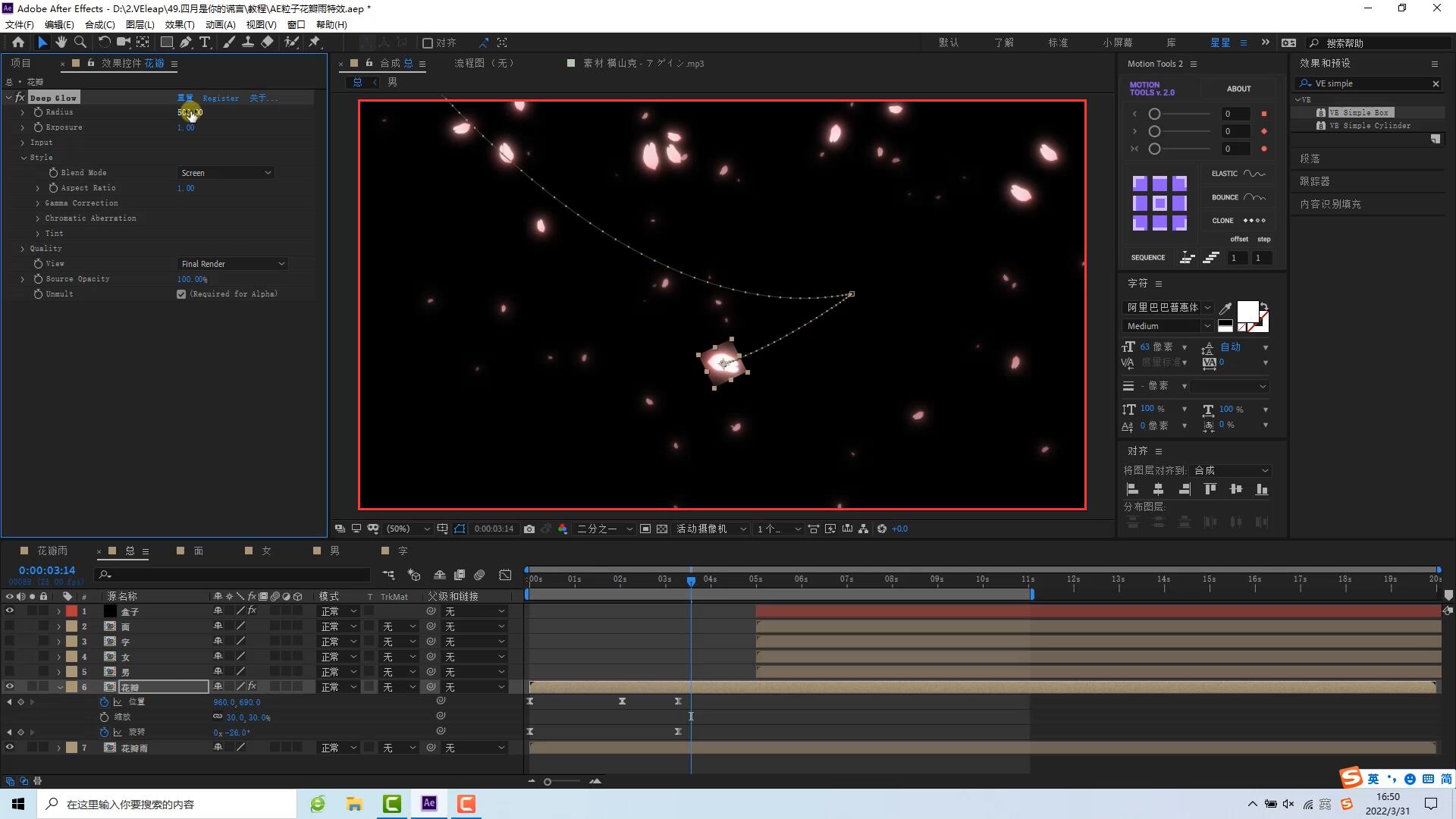This screenshot has height=819, width=1456.
Task: Hide the 花瓣雨 layer eye icon
Action: 9,748
